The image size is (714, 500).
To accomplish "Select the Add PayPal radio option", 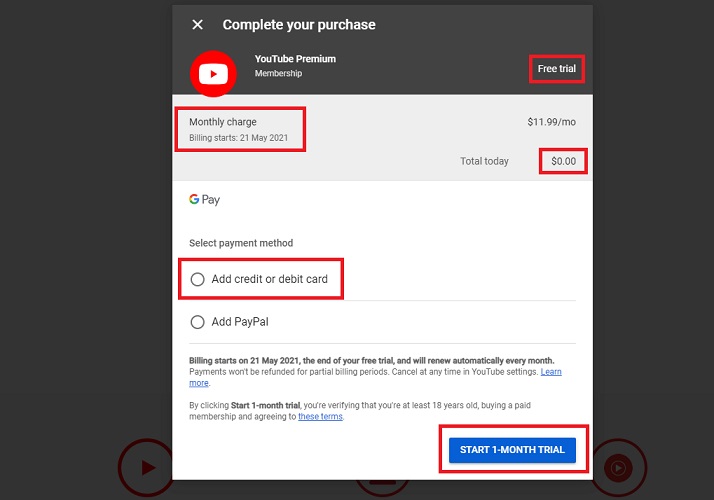I will point(197,322).
